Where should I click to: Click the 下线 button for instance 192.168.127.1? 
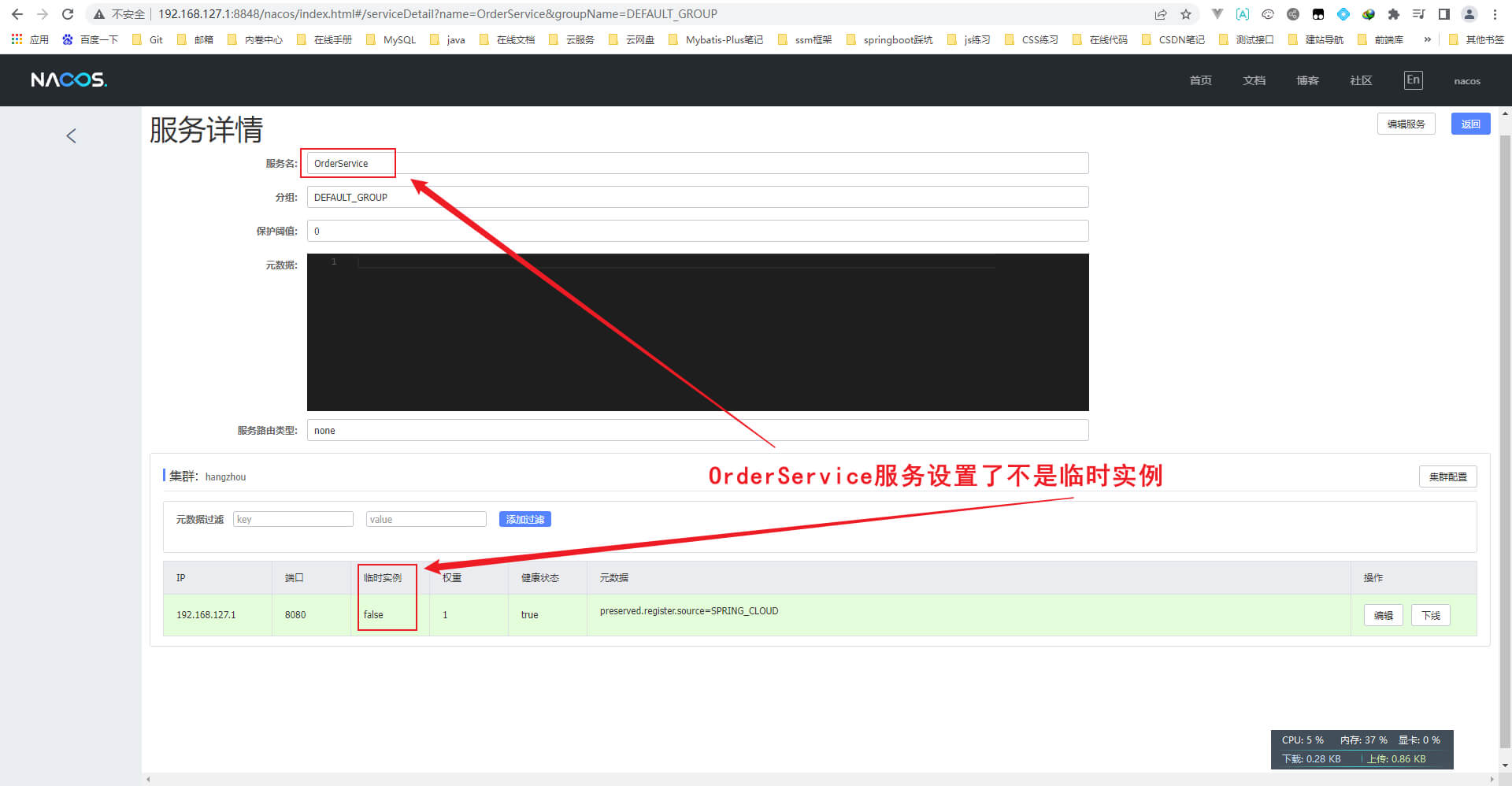[x=1430, y=615]
